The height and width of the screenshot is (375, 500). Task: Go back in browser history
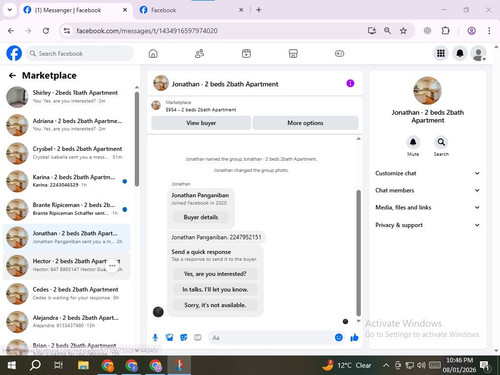[11, 31]
